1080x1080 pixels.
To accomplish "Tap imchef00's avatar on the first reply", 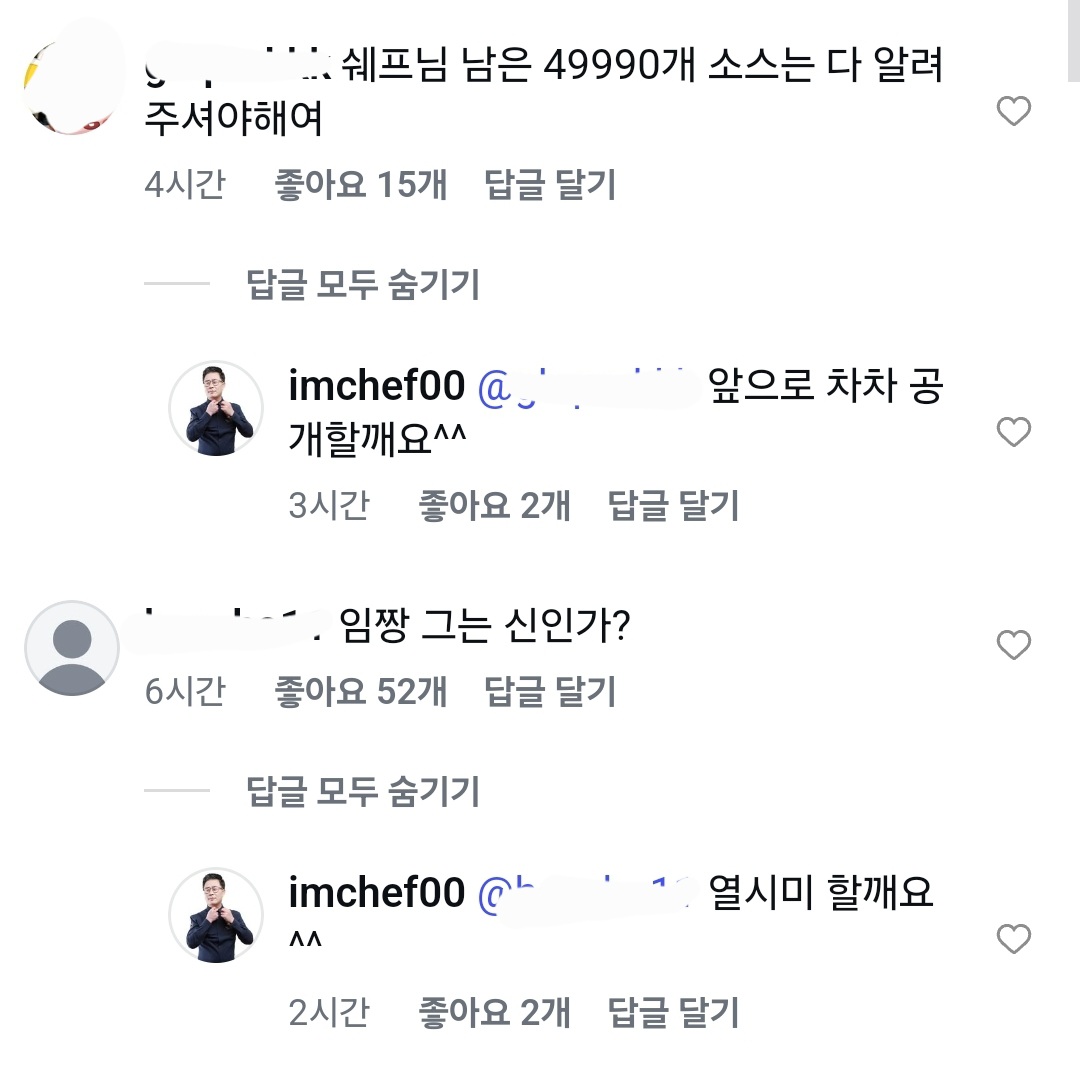I will point(216,409).
